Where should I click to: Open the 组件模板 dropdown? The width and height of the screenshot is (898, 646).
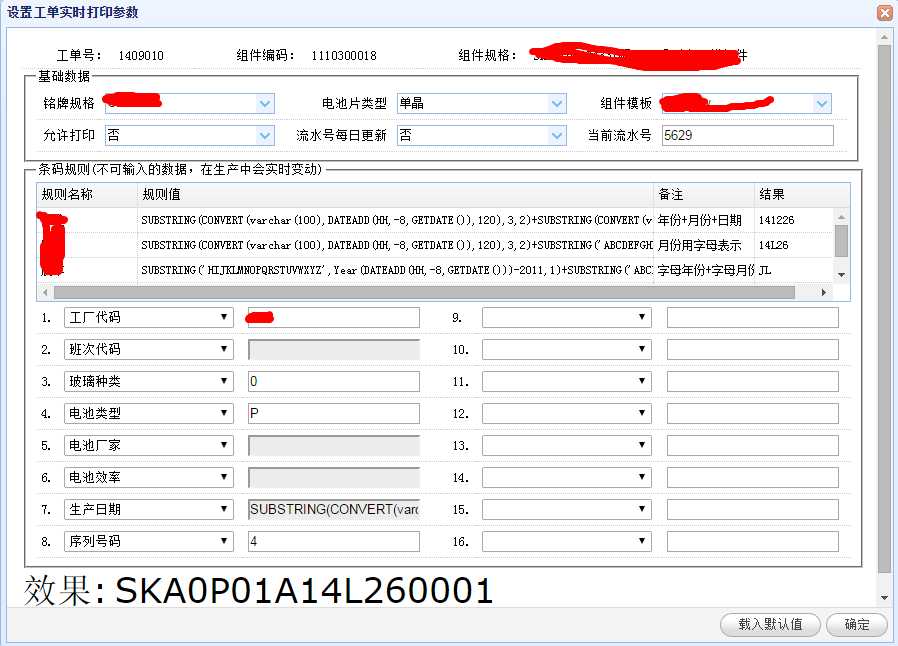click(822, 104)
